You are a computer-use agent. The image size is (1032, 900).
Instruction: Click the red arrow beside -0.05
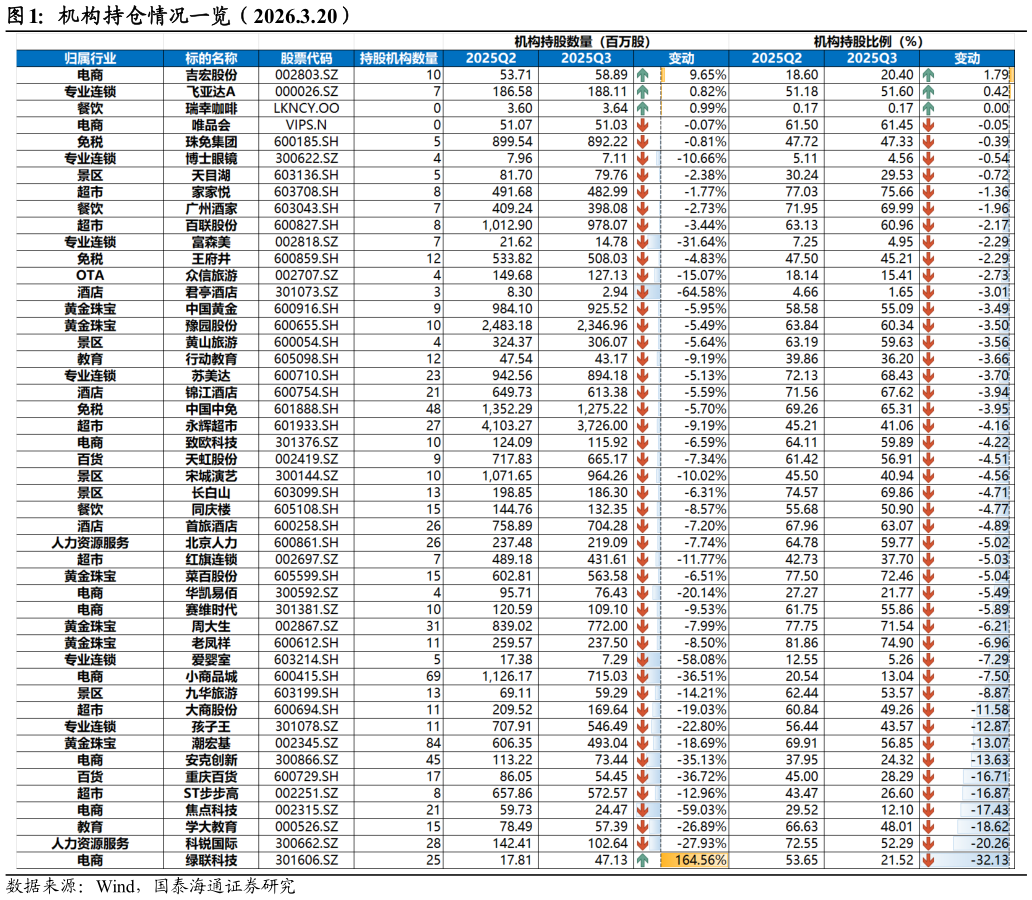pos(928,125)
